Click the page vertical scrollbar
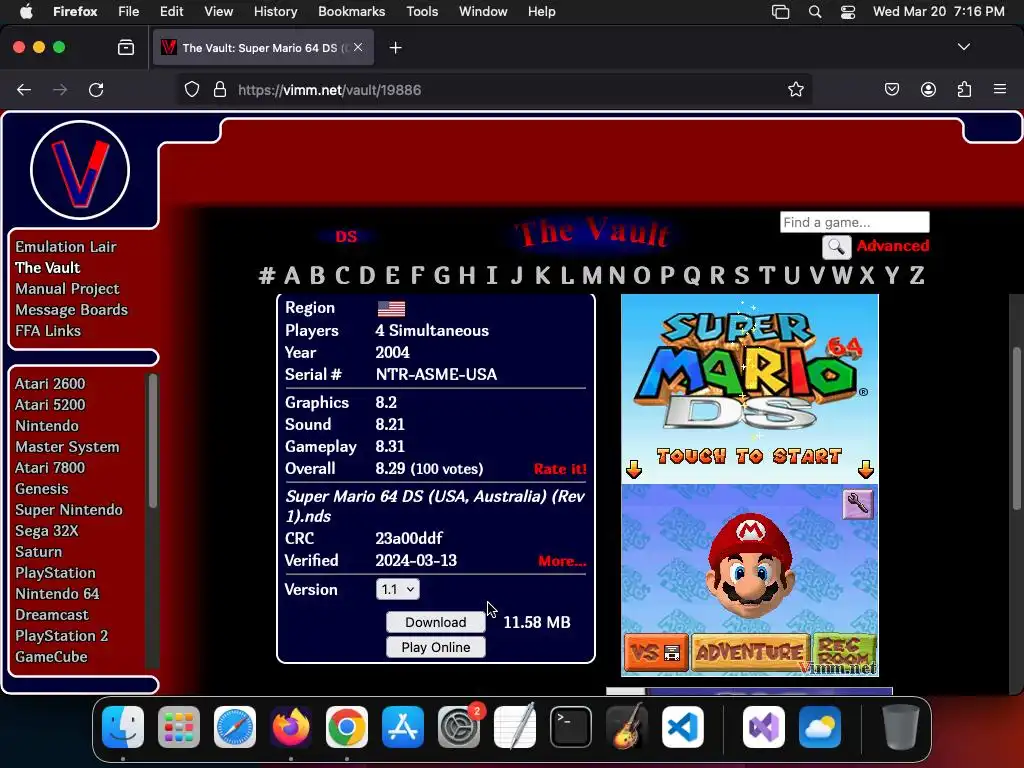Screen dimensions: 1024x768 1017,428
